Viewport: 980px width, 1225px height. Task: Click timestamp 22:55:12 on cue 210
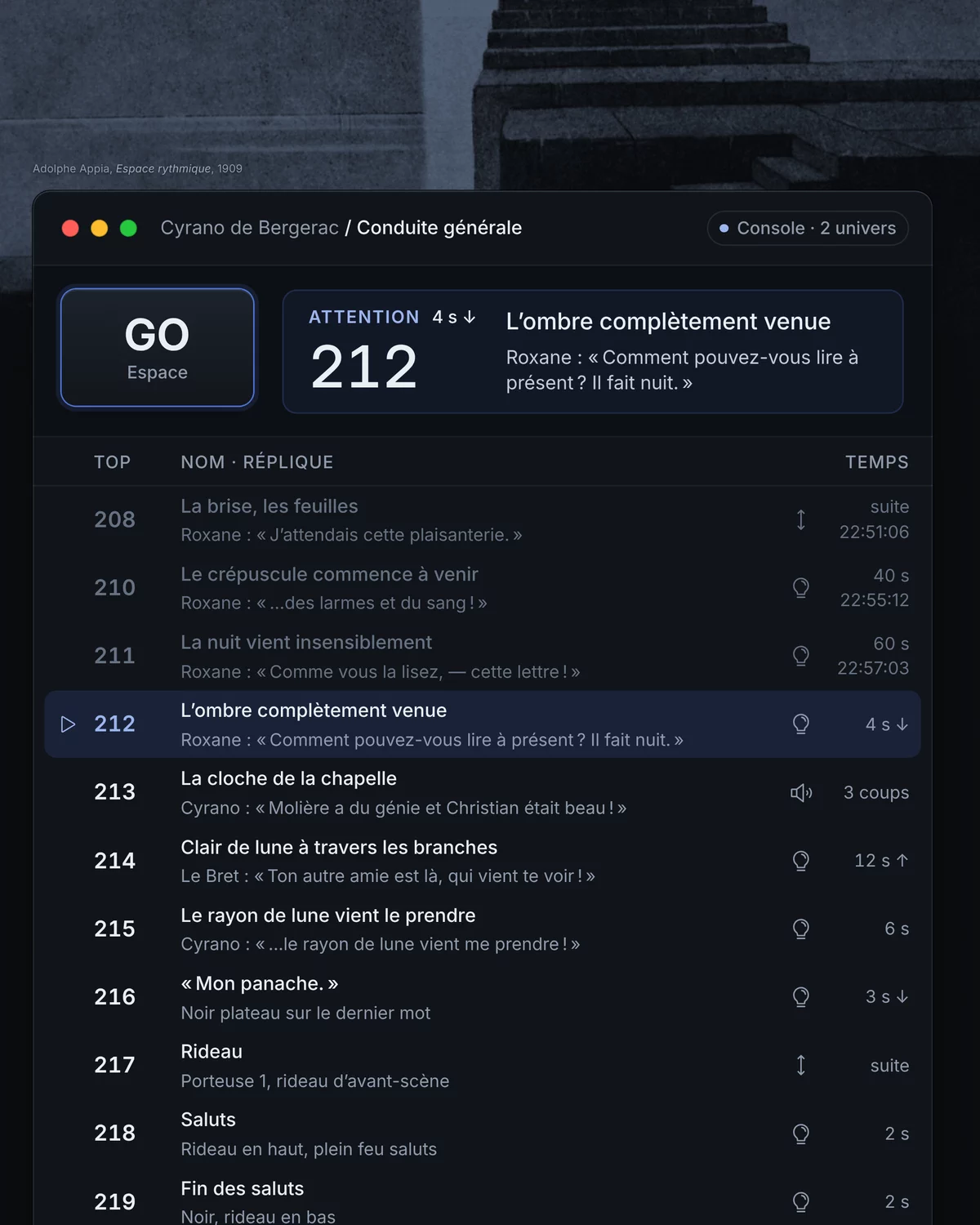pyautogui.click(x=875, y=600)
